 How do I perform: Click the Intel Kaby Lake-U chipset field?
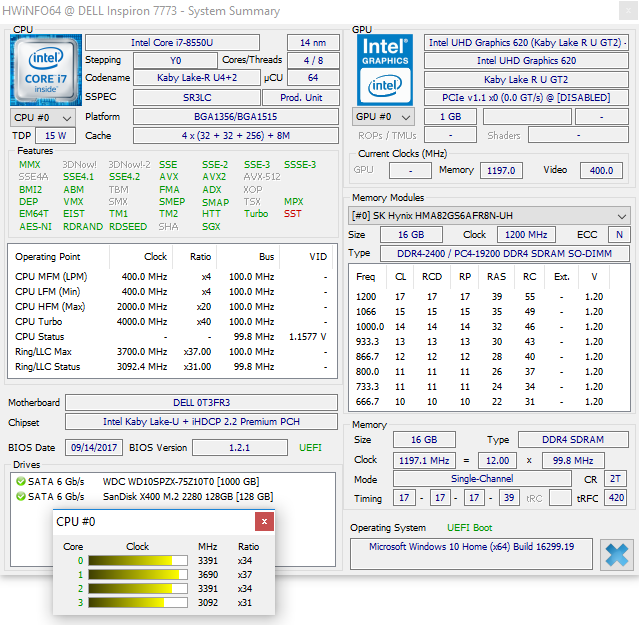(x=201, y=422)
